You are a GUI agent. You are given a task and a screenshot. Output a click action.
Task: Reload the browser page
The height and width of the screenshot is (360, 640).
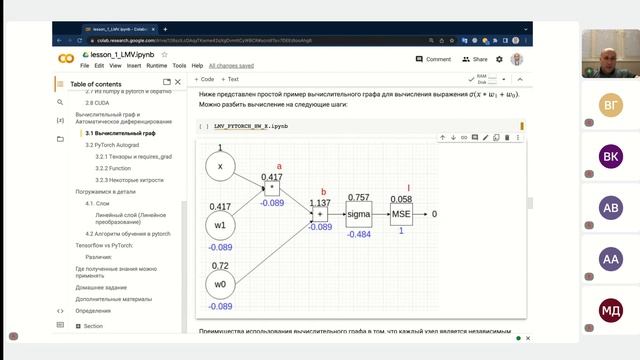(x=80, y=40)
